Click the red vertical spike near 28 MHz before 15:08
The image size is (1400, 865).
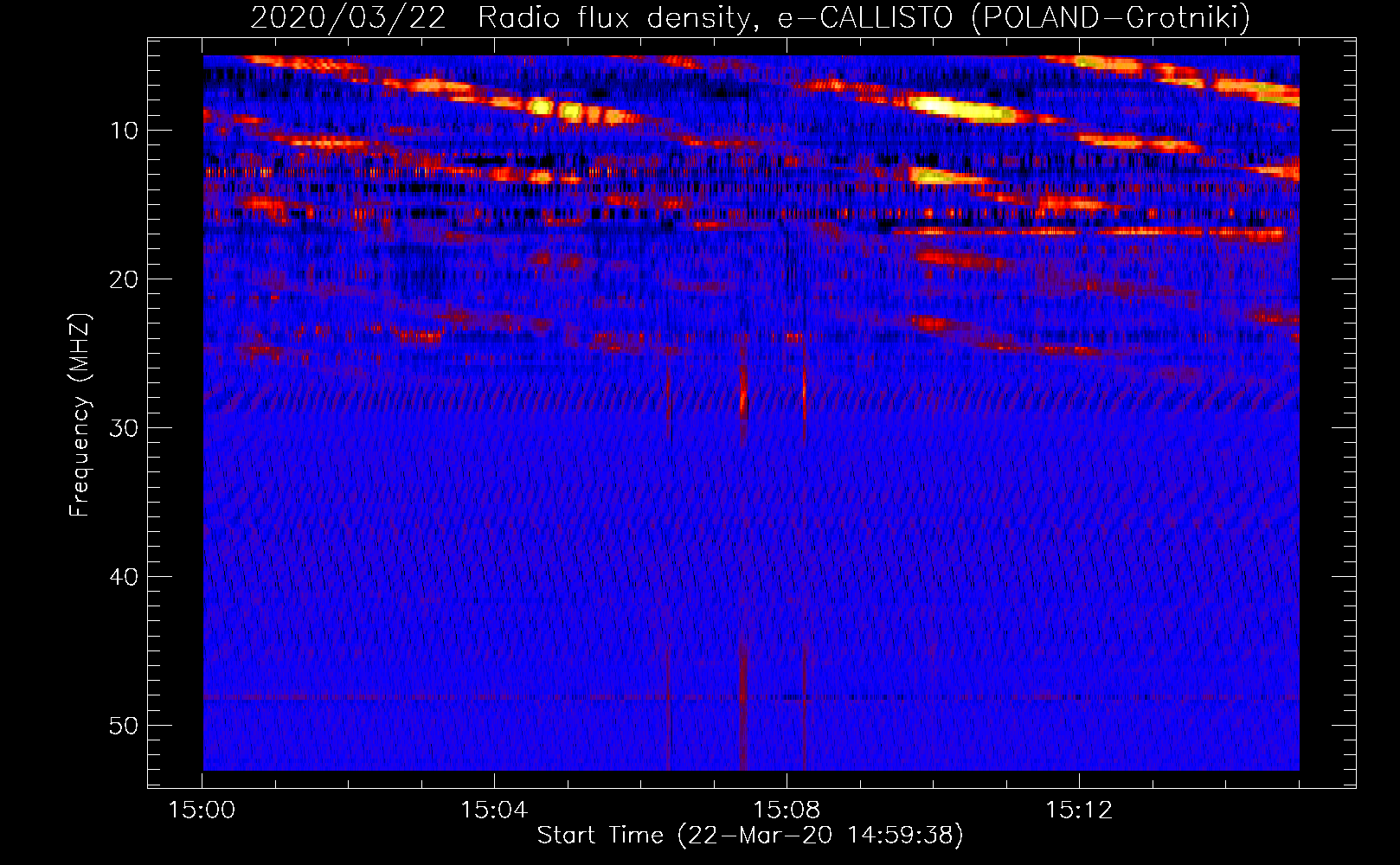coord(743,394)
